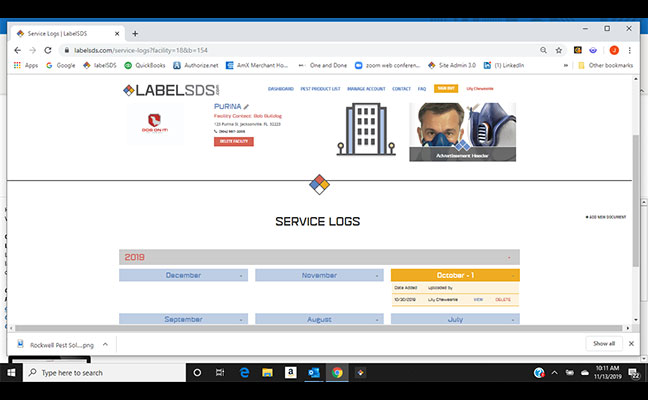Click the page vertical scrollbar thumb

[x=636, y=200]
